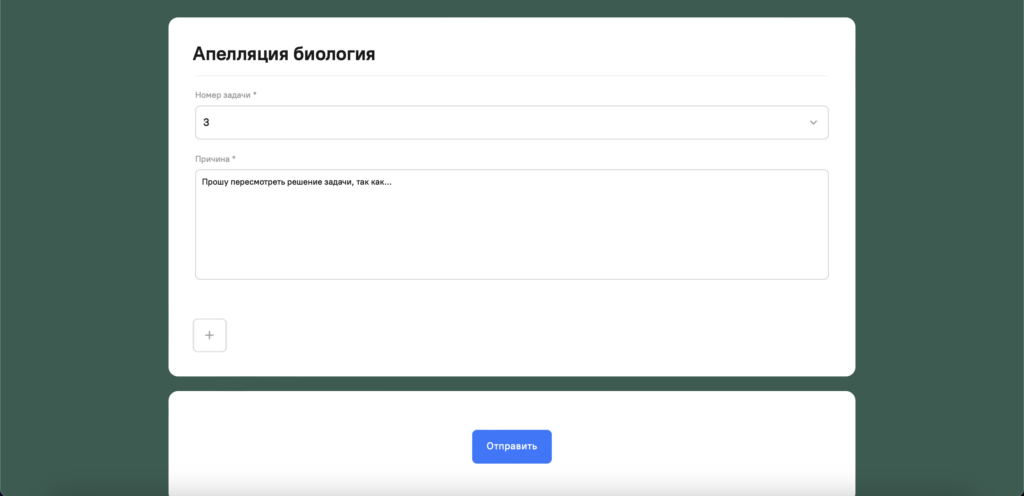Click the 'Номер задачи *' field label
Image resolution: width=1024 pixels, height=496 pixels.
coord(225,95)
